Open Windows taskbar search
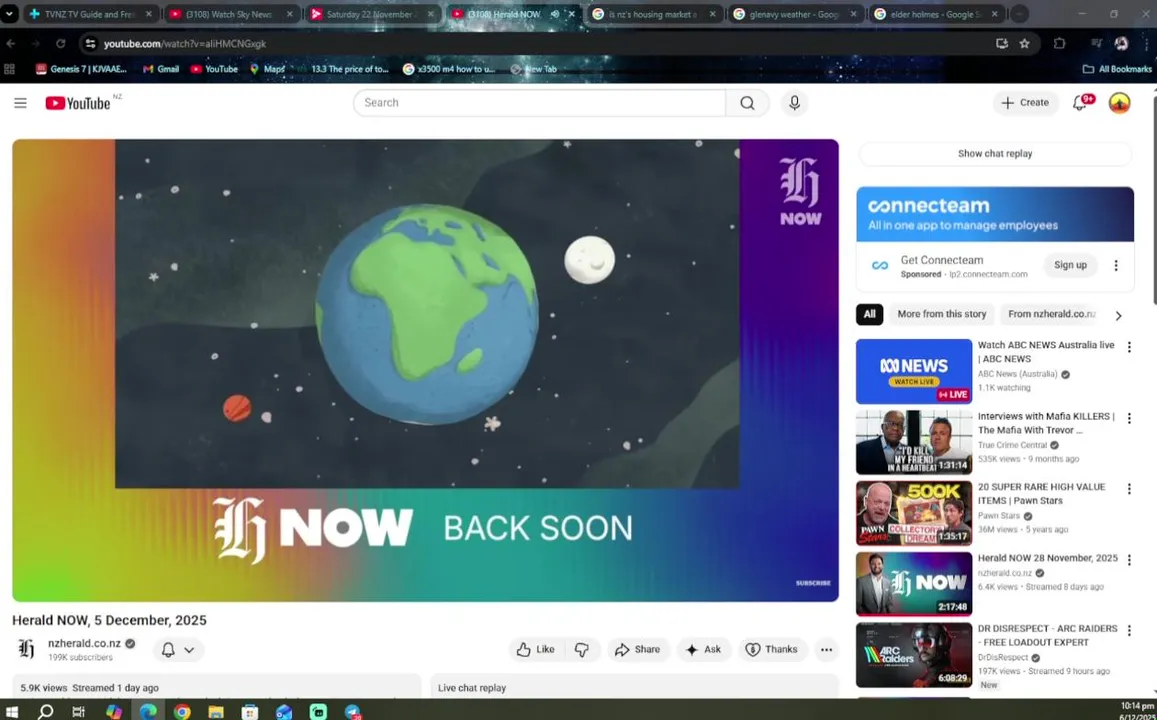The width and height of the screenshot is (1157, 720). 45,712
